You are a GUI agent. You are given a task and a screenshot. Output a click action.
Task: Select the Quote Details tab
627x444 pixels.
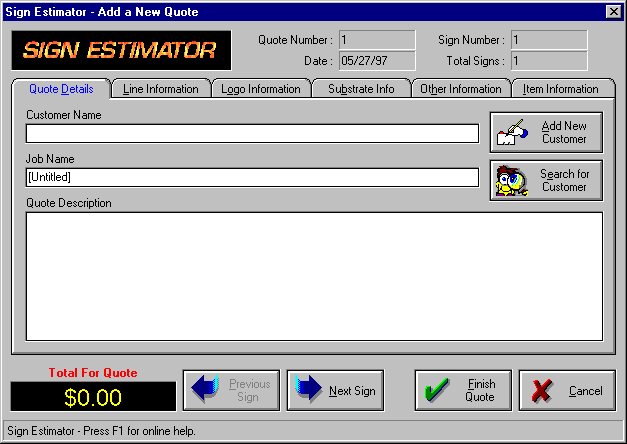[x=61, y=89]
